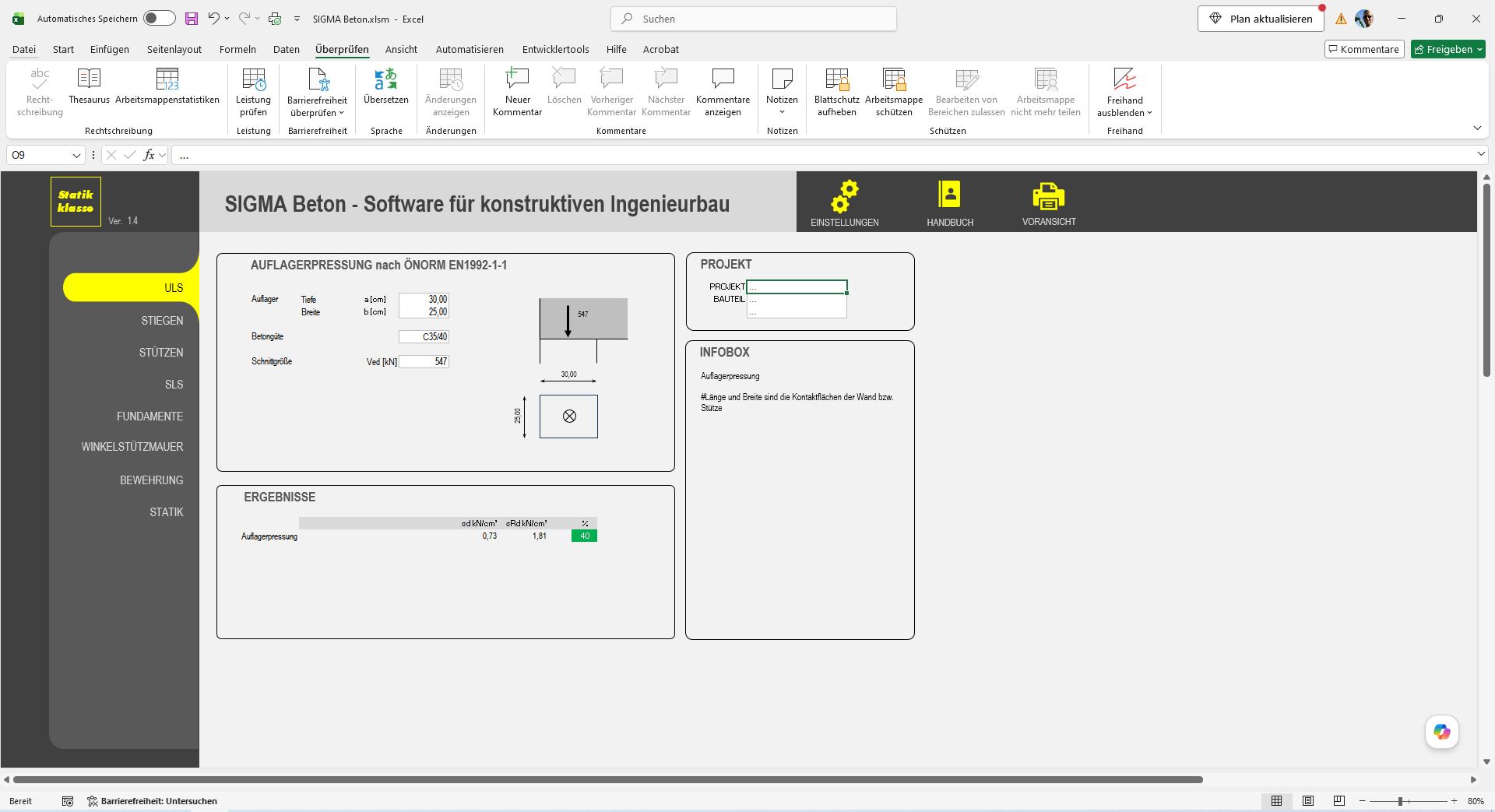Image resolution: width=1495 pixels, height=812 pixels.
Task: Save the workbook with the disk icon
Action: 192,19
